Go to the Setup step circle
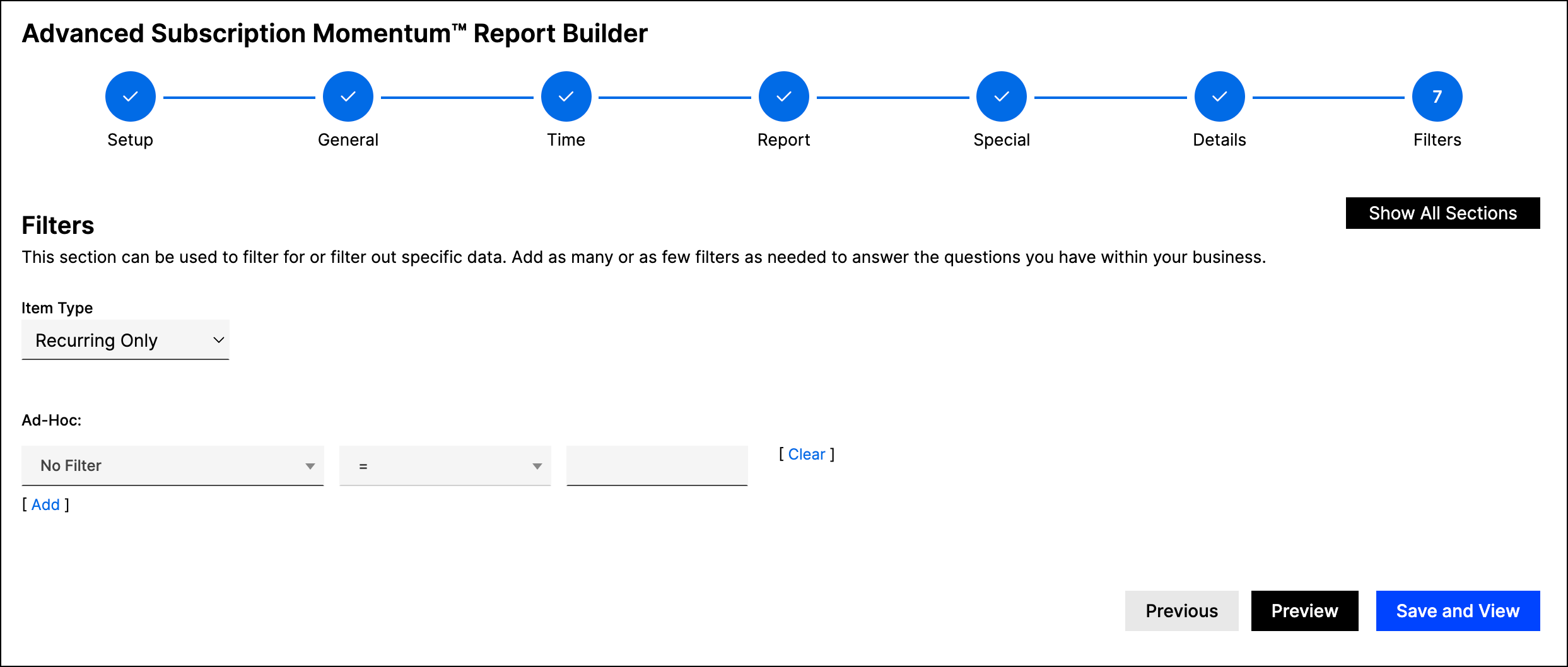 pos(131,96)
